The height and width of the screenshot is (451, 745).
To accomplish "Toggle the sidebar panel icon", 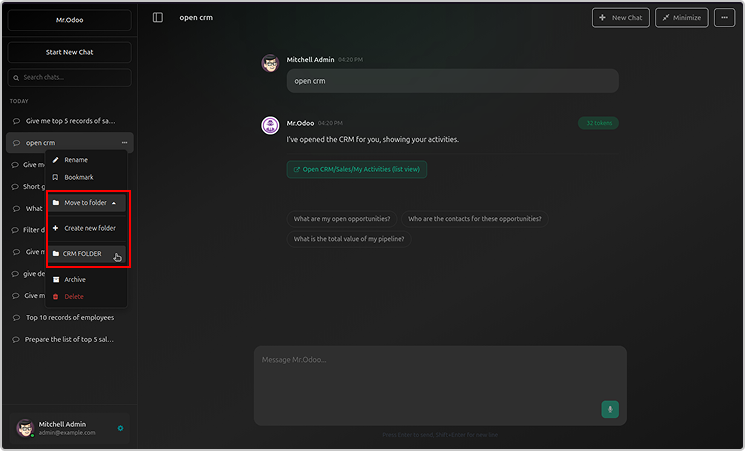I will coord(158,17).
